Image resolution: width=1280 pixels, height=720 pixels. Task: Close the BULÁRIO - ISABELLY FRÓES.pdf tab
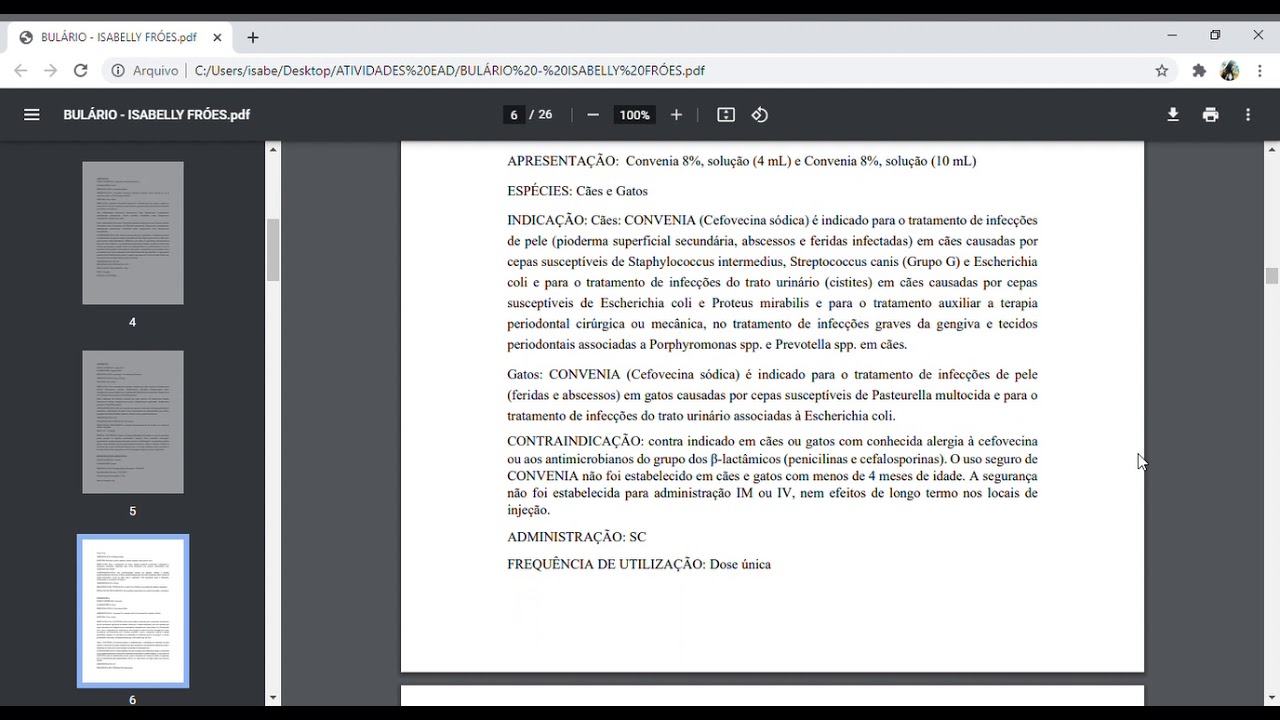217,38
